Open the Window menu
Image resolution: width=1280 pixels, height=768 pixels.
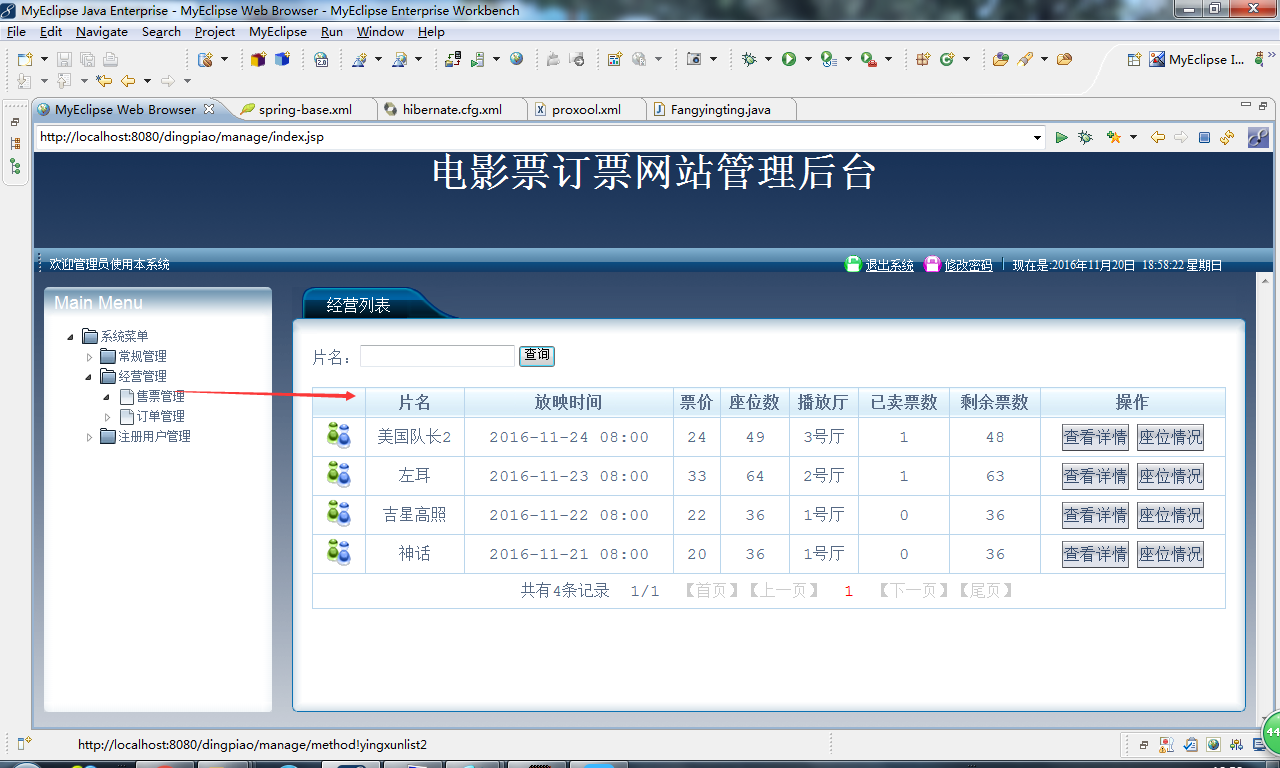point(380,32)
